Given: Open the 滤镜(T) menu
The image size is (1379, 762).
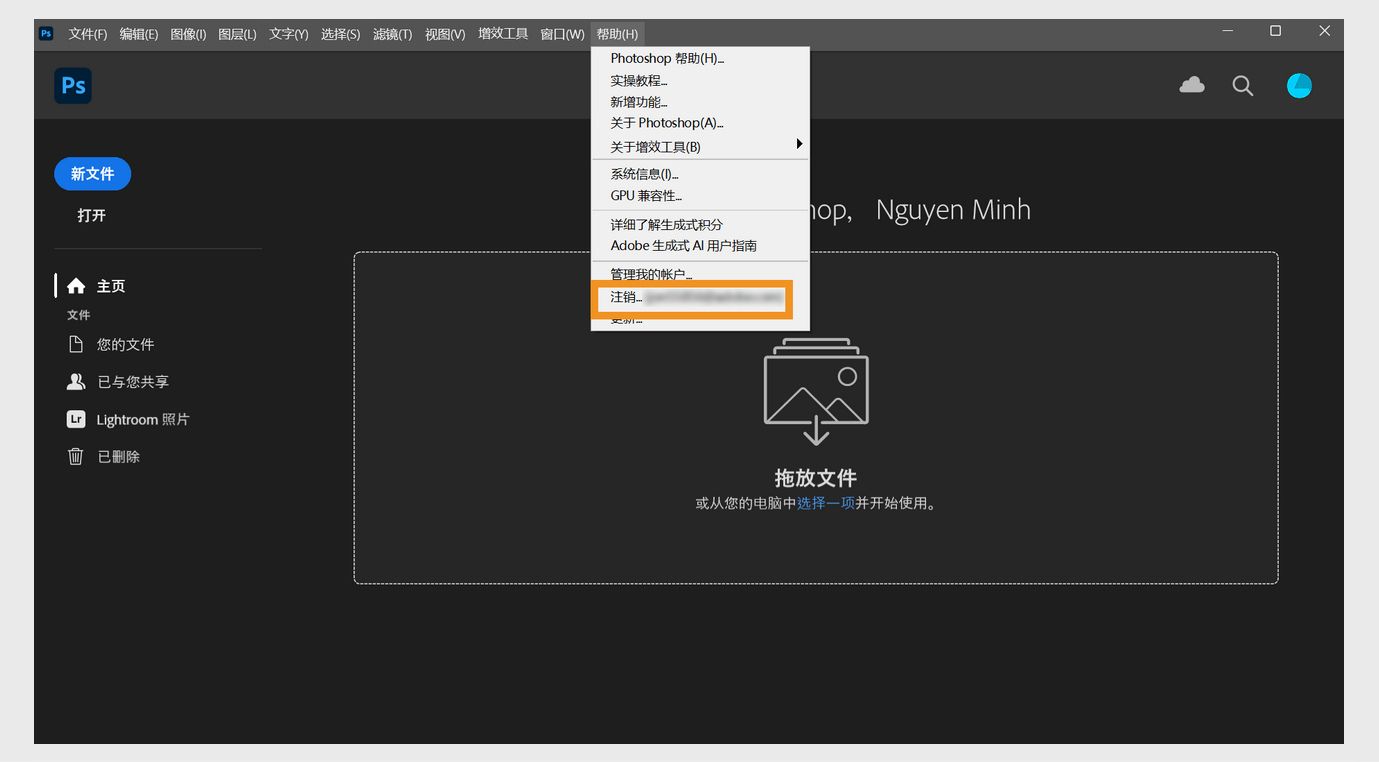Looking at the screenshot, I should 393,34.
